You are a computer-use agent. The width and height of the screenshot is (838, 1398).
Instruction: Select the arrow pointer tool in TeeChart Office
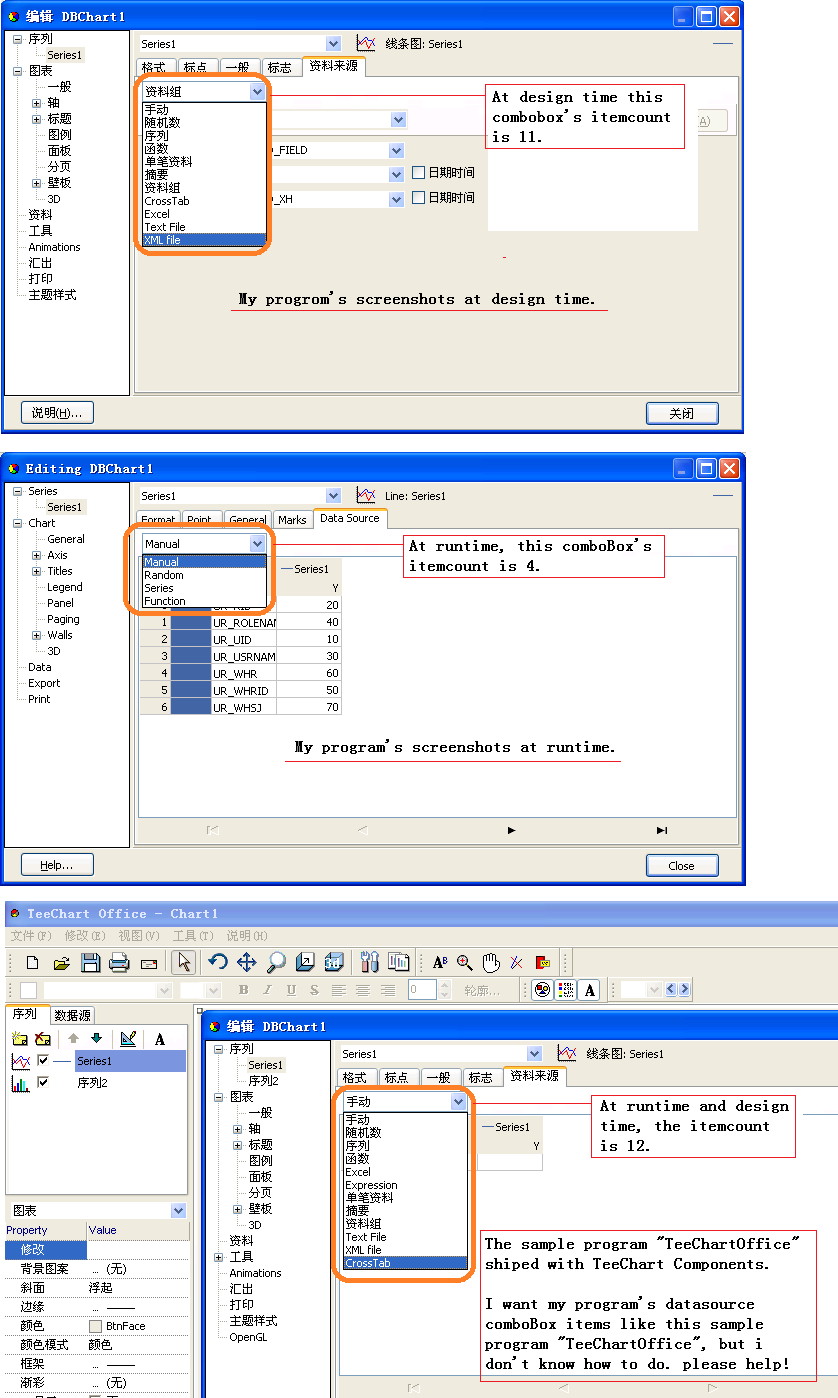click(183, 963)
